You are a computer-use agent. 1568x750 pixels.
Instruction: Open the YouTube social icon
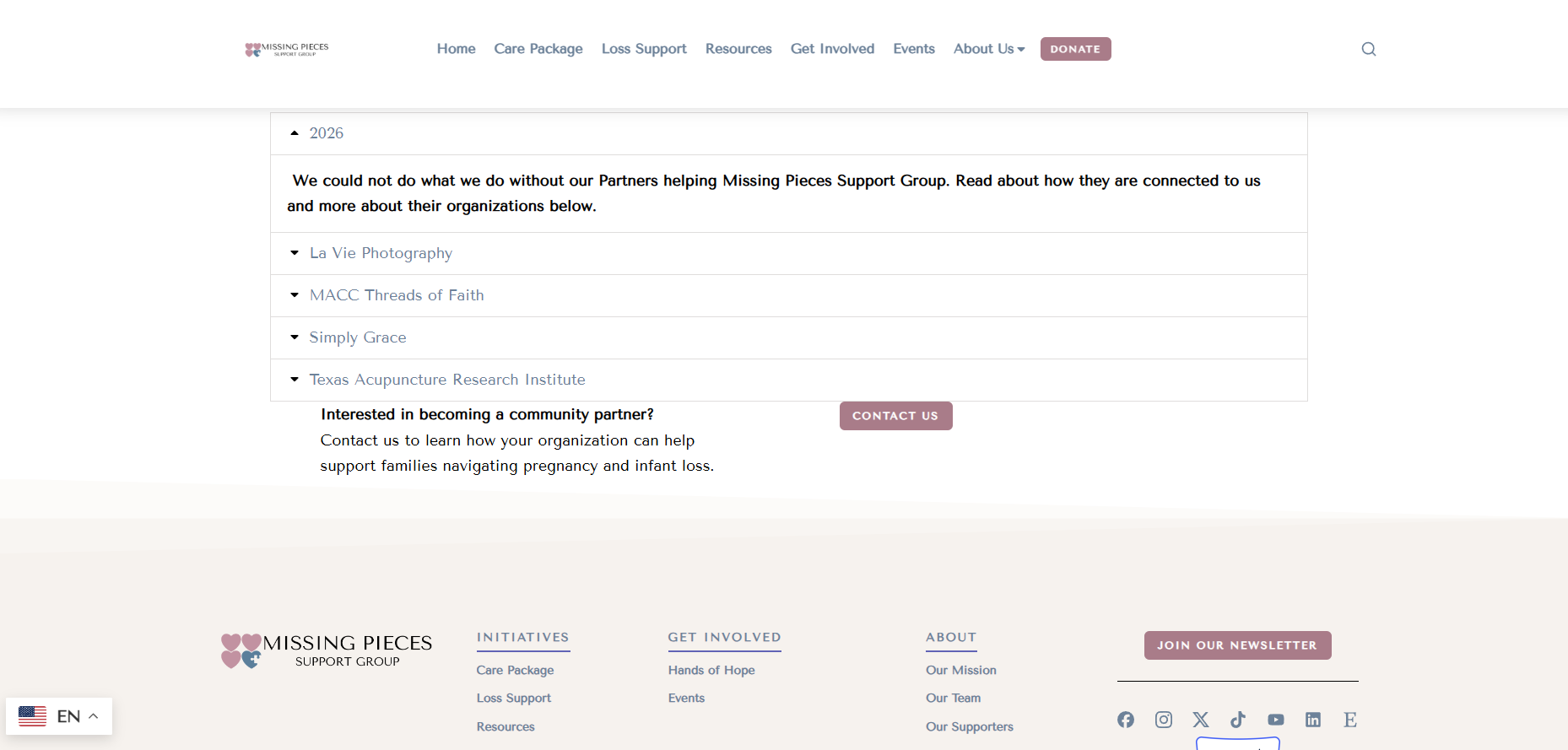pyautogui.click(x=1275, y=720)
